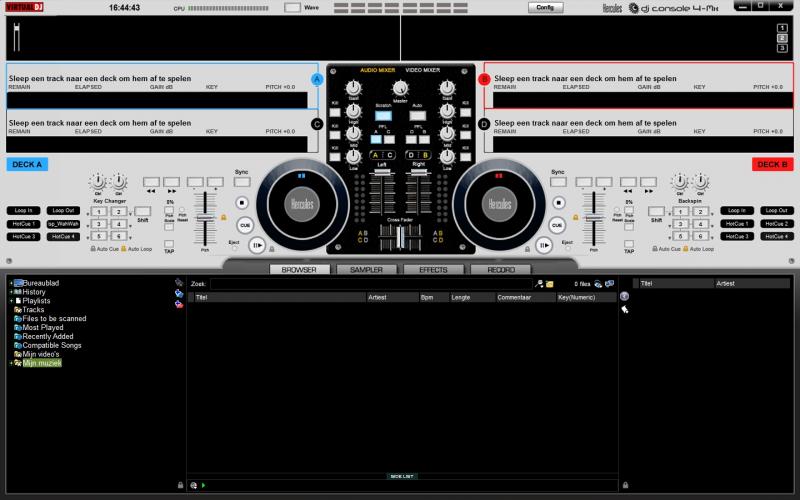The height and width of the screenshot is (500, 800).
Task: Open dropdown arrow left of Deck B pad 5
Action: pyautogui.click(x=669, y=237)
